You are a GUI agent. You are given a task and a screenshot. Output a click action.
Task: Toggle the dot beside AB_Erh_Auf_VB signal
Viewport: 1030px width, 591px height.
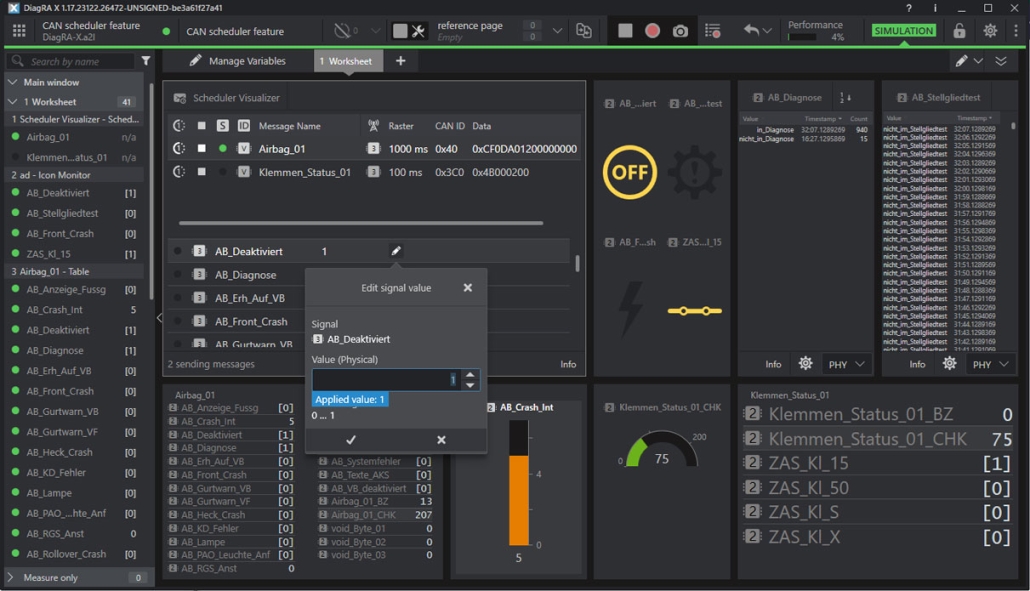[177, 297]
